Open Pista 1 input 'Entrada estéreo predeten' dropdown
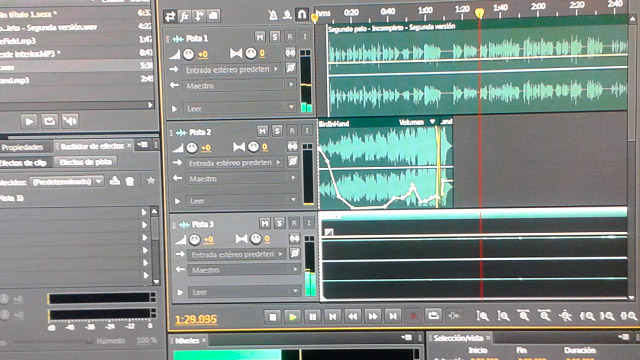 pos(232,70)
